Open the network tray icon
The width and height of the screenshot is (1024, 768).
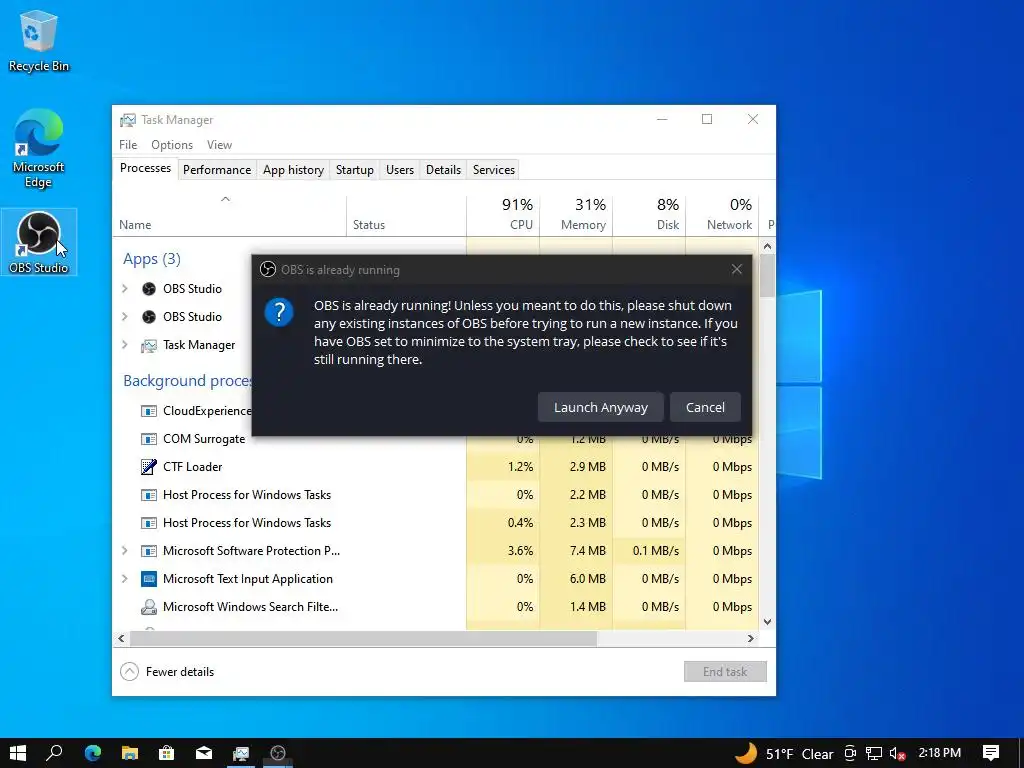874,754
